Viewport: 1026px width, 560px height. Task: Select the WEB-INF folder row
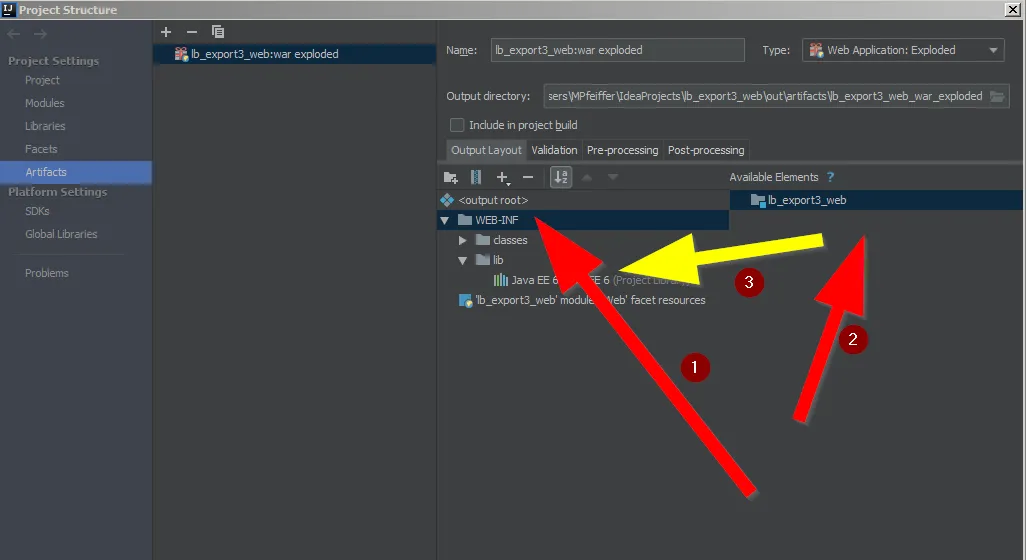[583, 220]
